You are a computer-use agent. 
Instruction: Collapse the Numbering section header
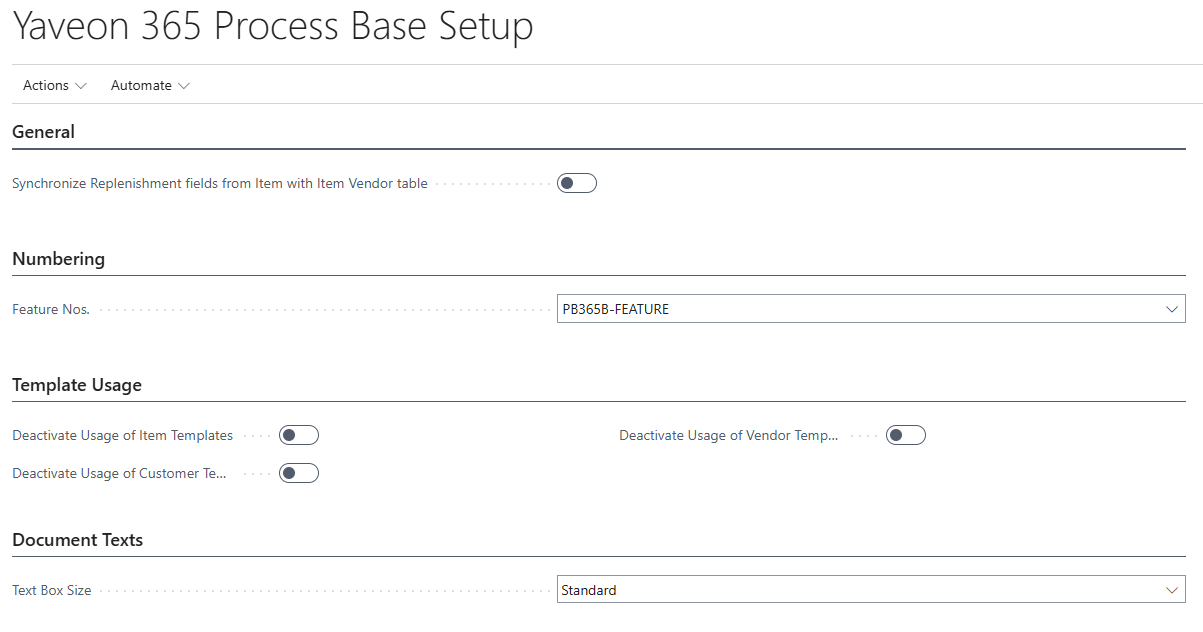point(59,259)
